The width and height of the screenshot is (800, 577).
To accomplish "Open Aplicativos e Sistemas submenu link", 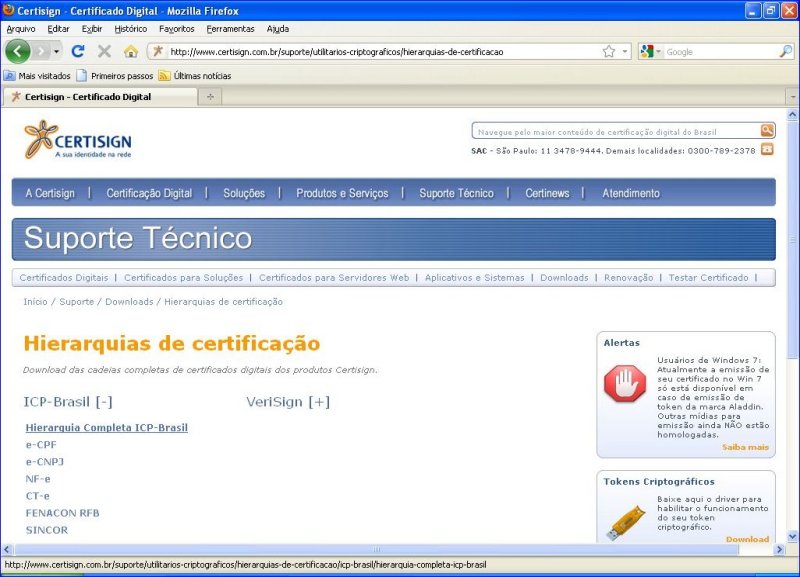I will tap(474, 278).
